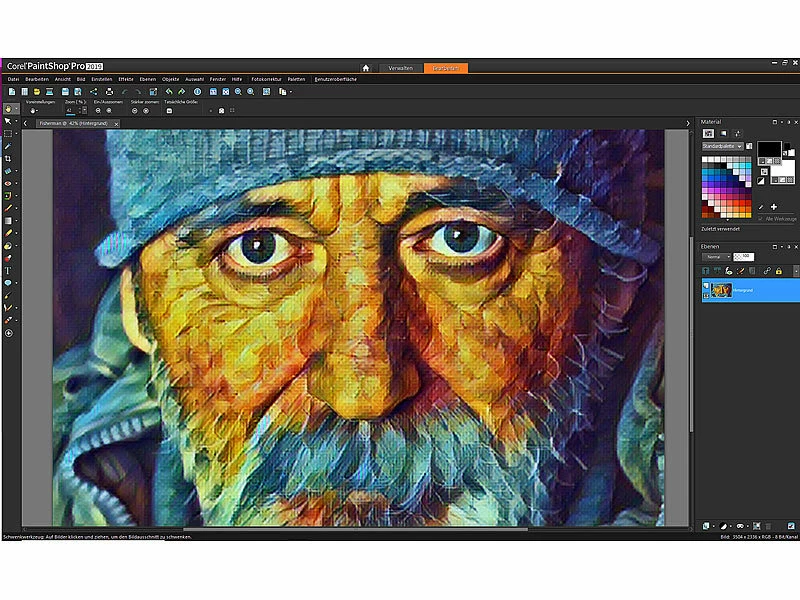Click the home icon tab
The image size is (800, 600).
point(365,68)
